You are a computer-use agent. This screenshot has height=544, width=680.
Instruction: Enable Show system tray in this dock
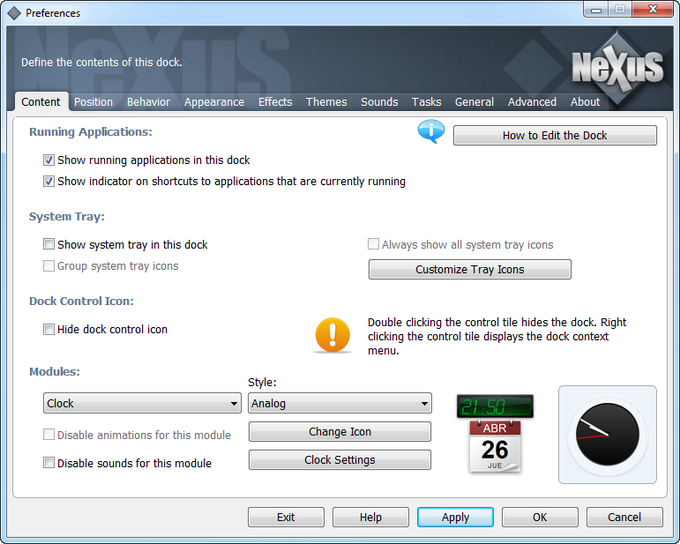click(x=49, y=244)
